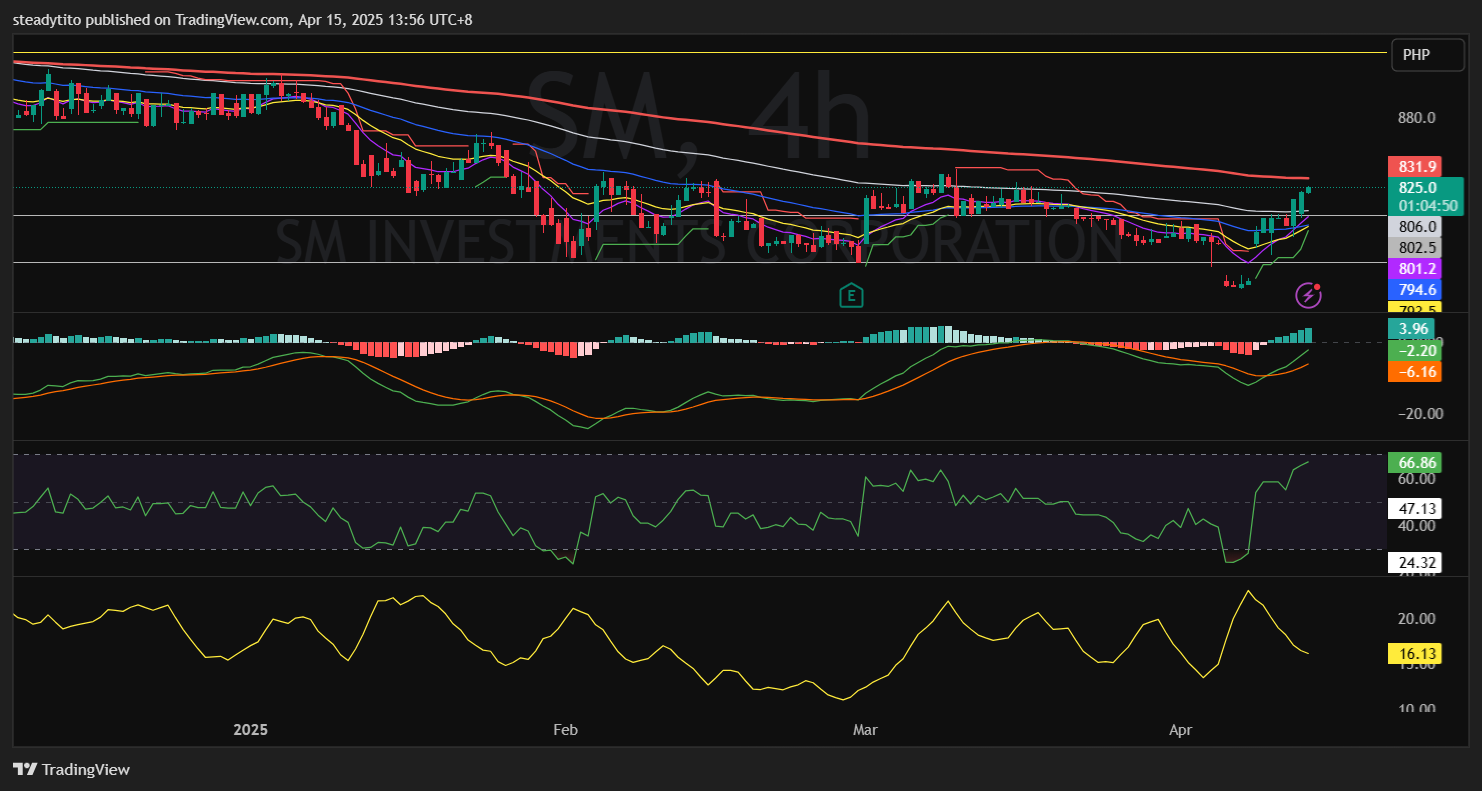Click the purple 801.2 price label
The width and height of the screenshot is (1482, 791).
click(x=1417, y=268)
